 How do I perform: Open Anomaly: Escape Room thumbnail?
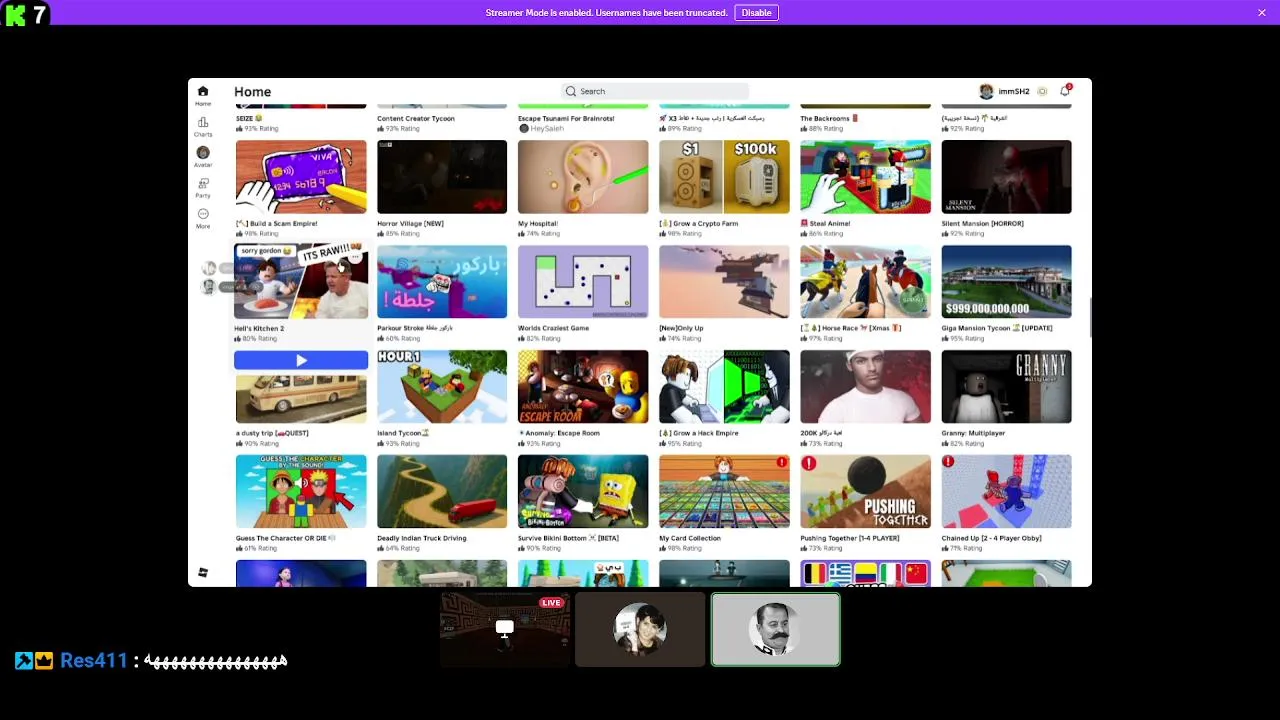583,387
